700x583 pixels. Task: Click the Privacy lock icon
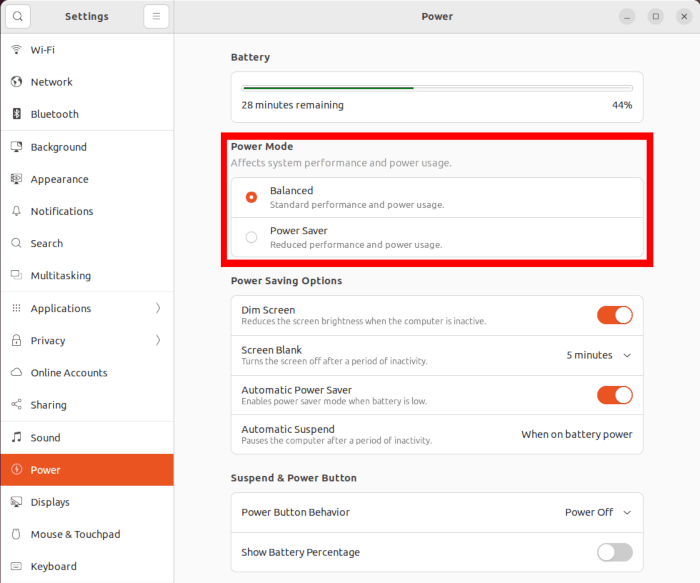click(17, 340)
